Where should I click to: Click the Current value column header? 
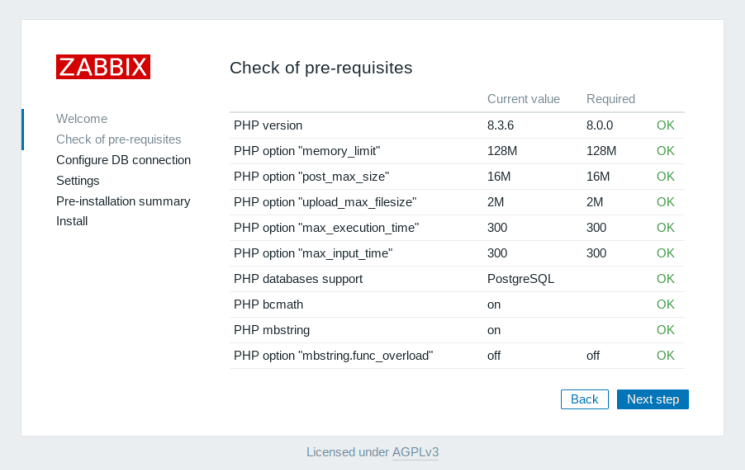pos(523,99)
